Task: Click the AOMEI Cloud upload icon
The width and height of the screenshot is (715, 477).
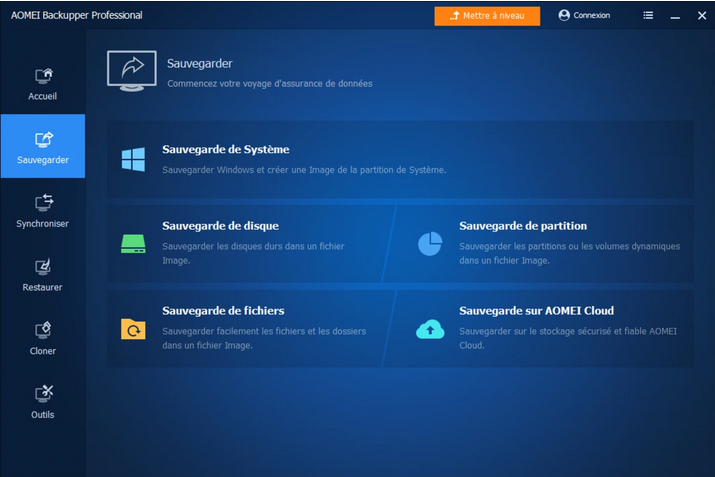Action: click(430, 329)
